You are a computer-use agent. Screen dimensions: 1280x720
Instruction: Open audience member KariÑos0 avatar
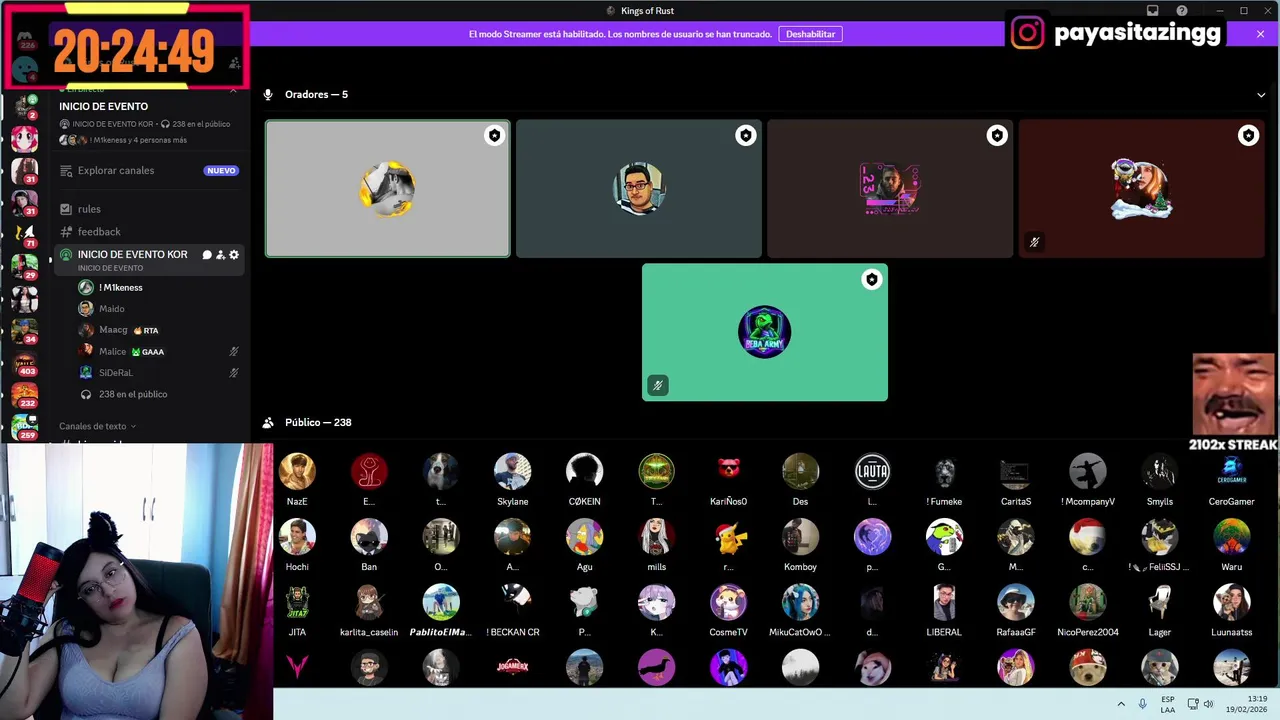click(728, 471)
